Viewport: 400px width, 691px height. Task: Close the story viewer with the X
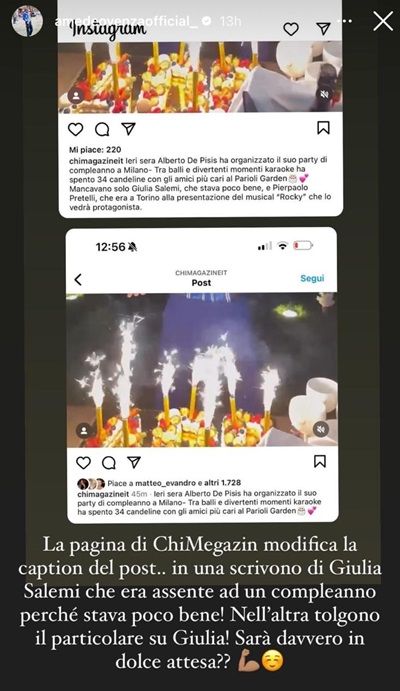(x=383, y=21)
